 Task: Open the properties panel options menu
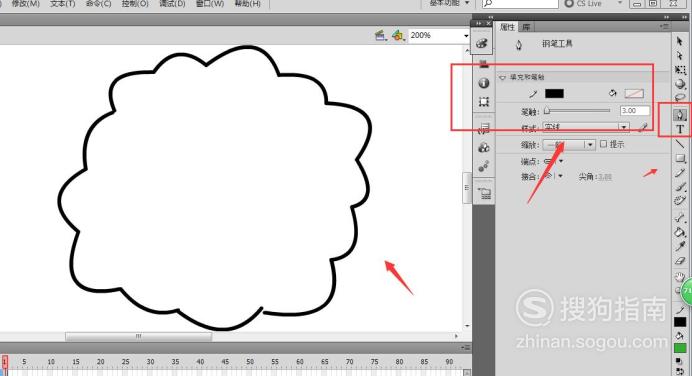(664, 27)
